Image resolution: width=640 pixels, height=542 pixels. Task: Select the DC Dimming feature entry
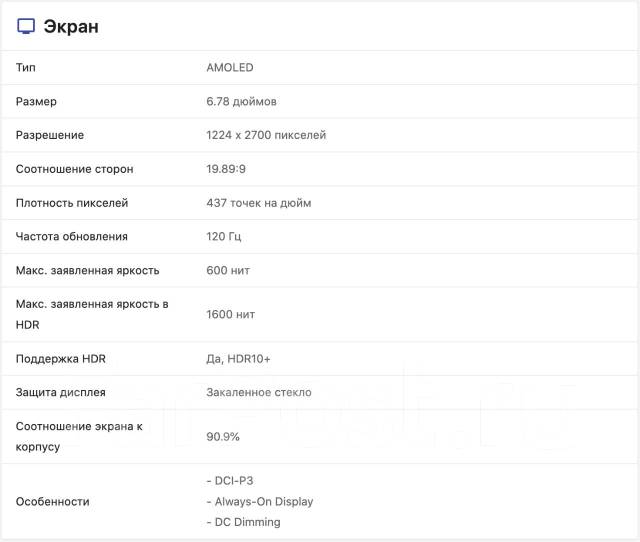click(x=244, y=522)
